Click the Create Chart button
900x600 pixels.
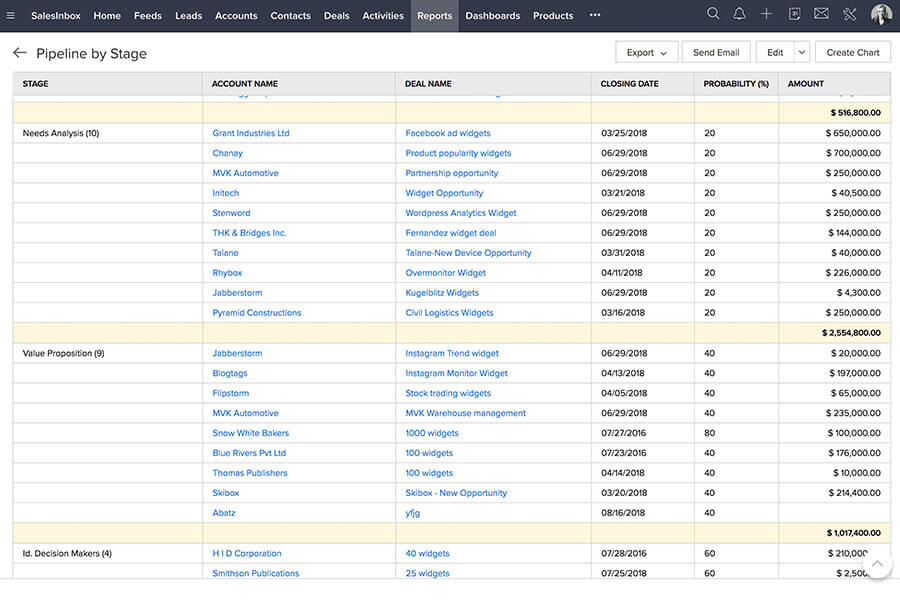[853, 52]
